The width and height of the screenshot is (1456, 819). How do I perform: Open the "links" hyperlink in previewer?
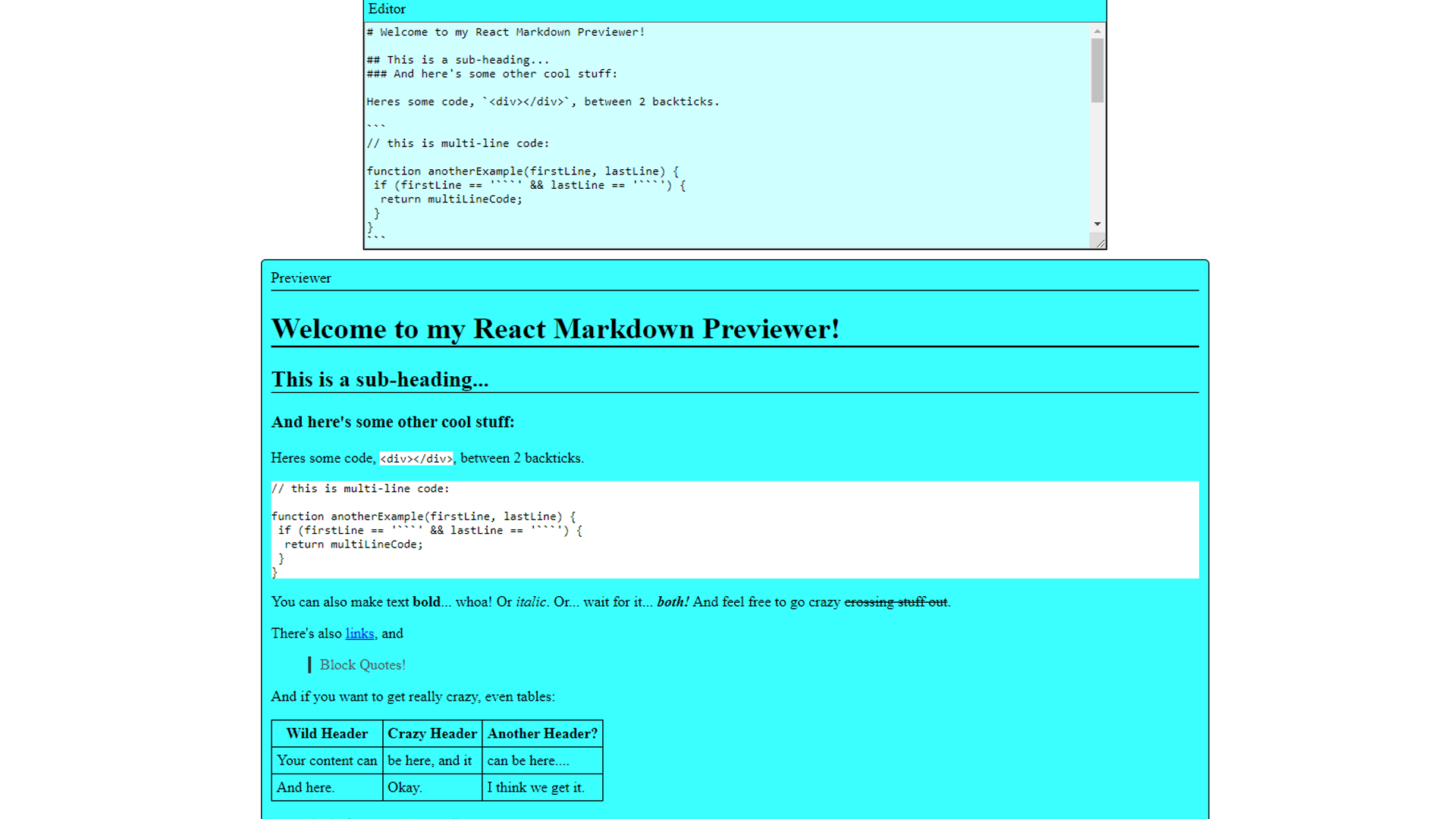click(359, 633)
